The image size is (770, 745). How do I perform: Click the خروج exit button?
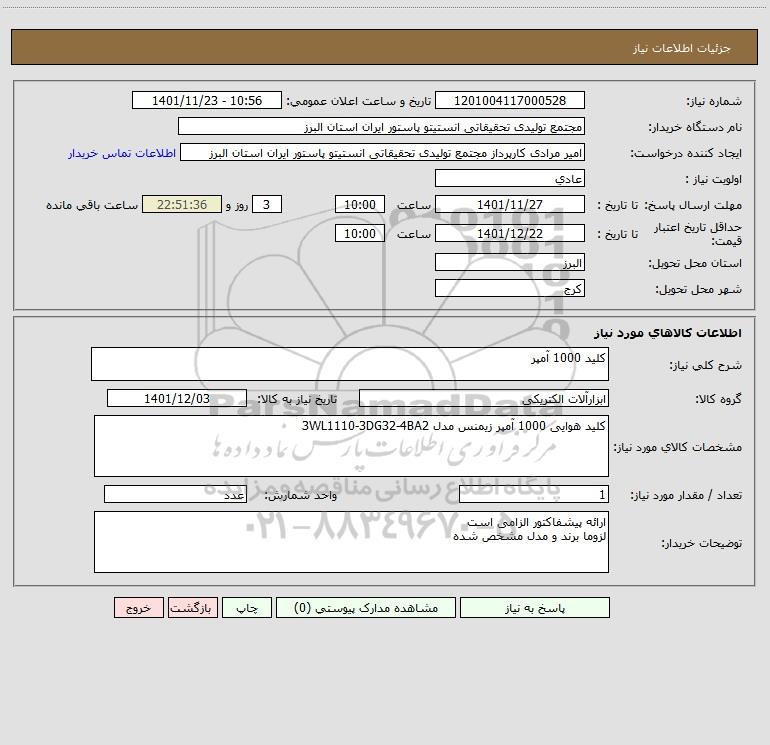coord(138,607)
